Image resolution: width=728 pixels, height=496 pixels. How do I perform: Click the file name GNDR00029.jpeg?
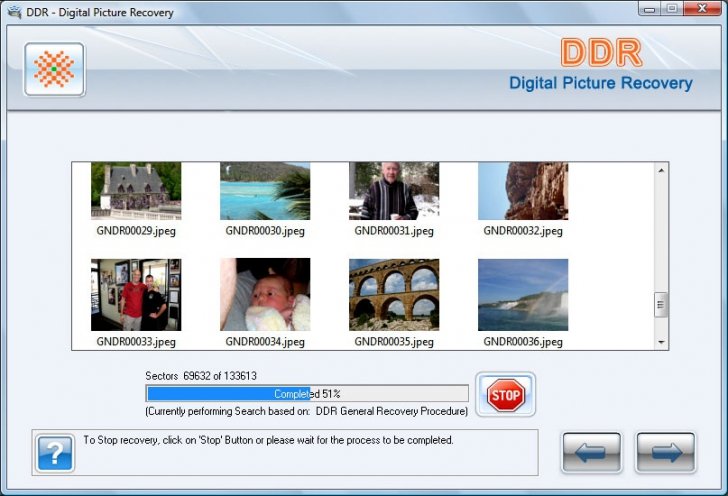tap(136, 231)
